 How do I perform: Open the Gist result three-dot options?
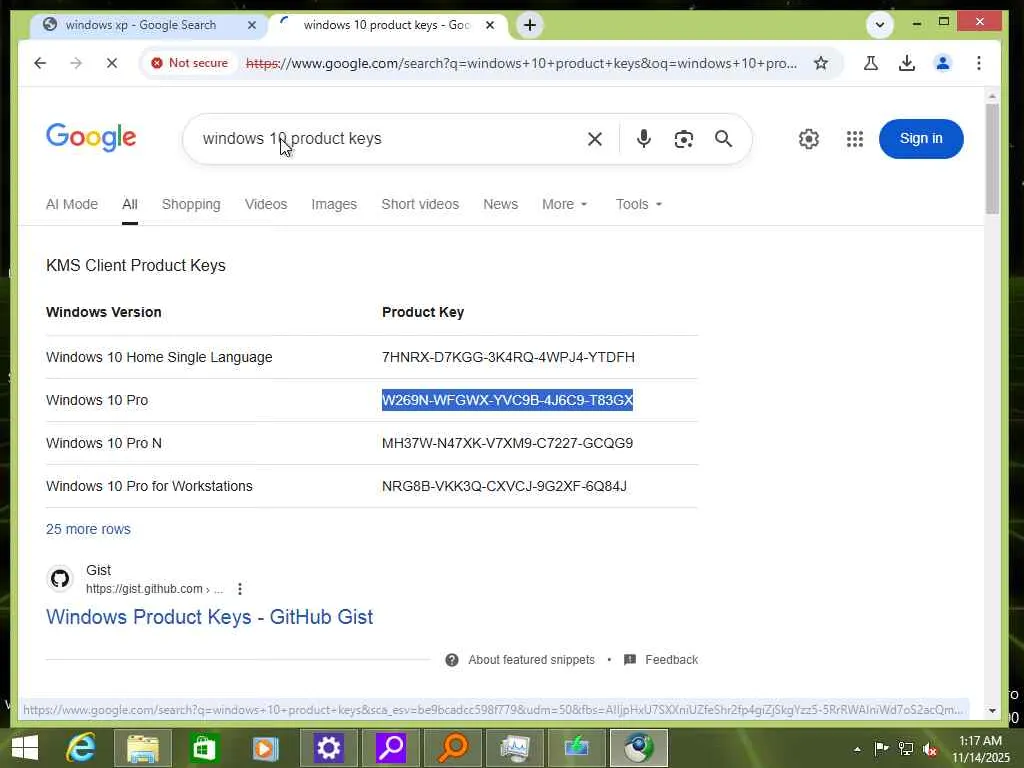pos(240,589)
